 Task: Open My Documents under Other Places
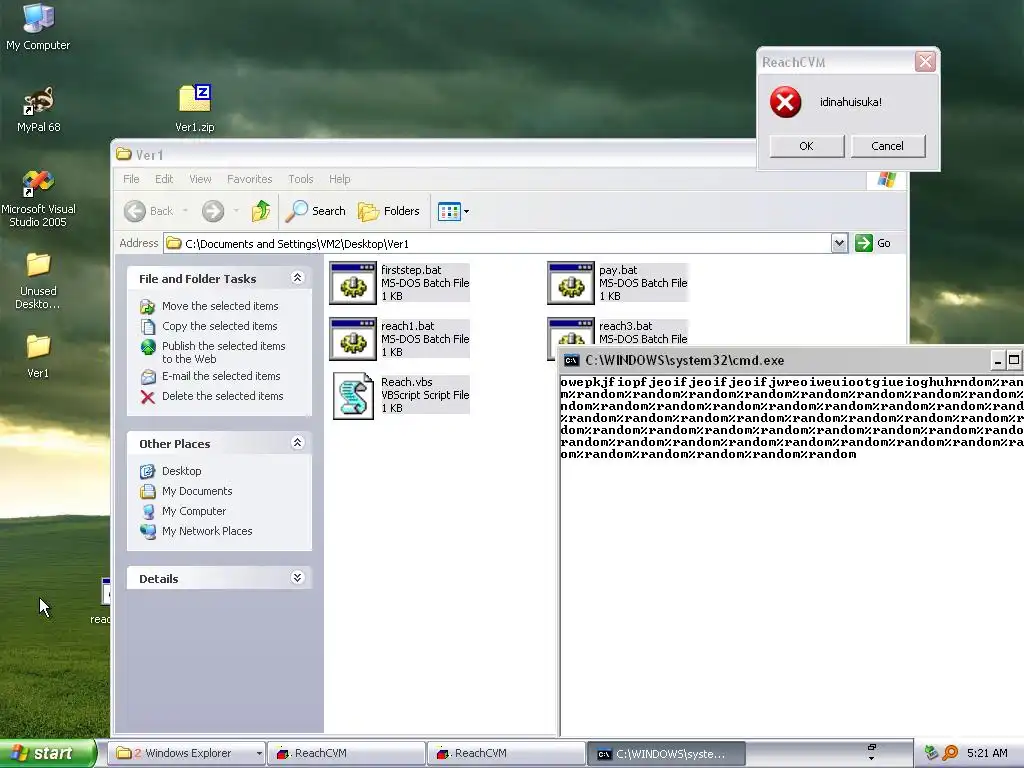click(197, 491)
